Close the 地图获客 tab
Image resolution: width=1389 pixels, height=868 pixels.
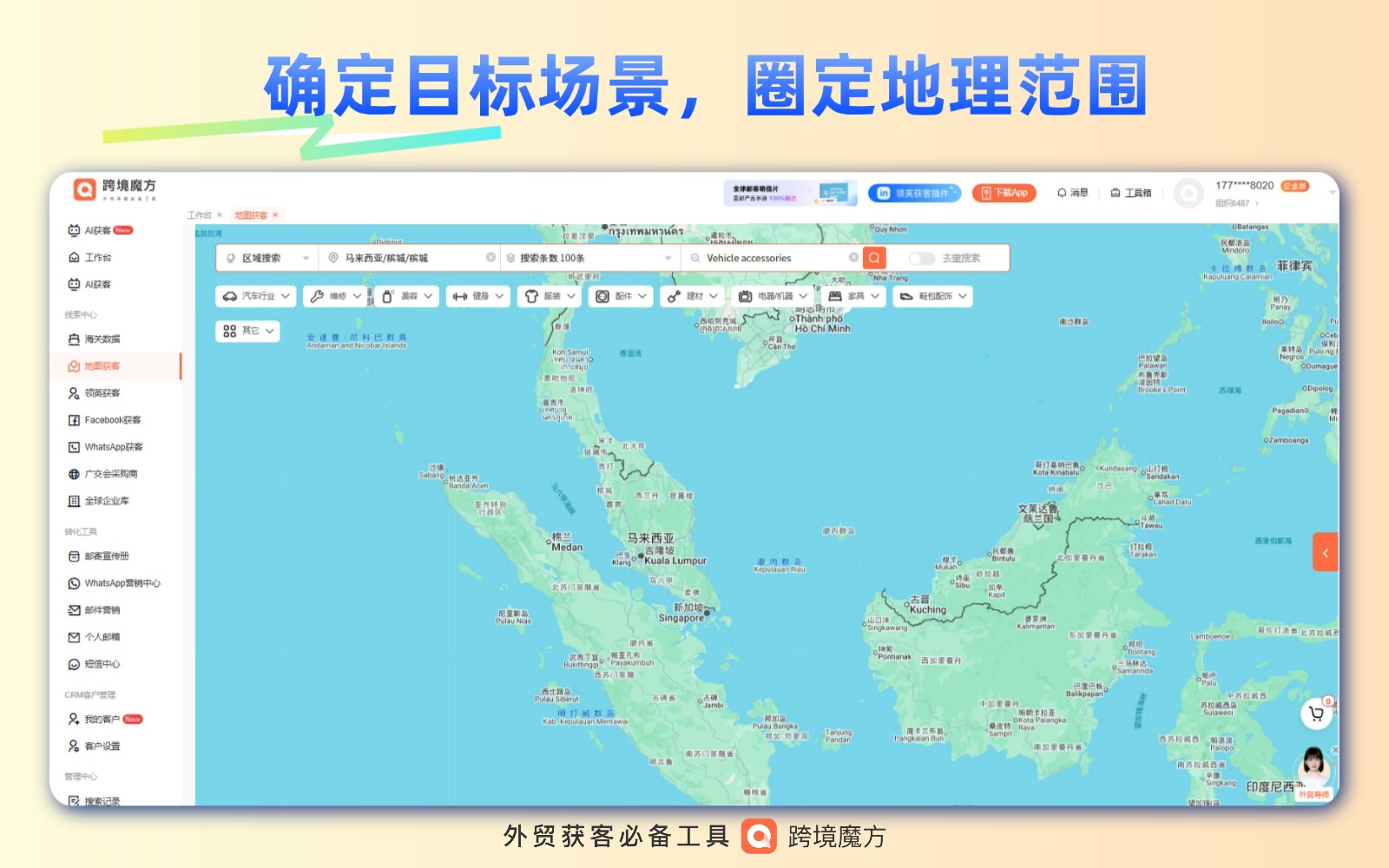[x=275, y=215]
